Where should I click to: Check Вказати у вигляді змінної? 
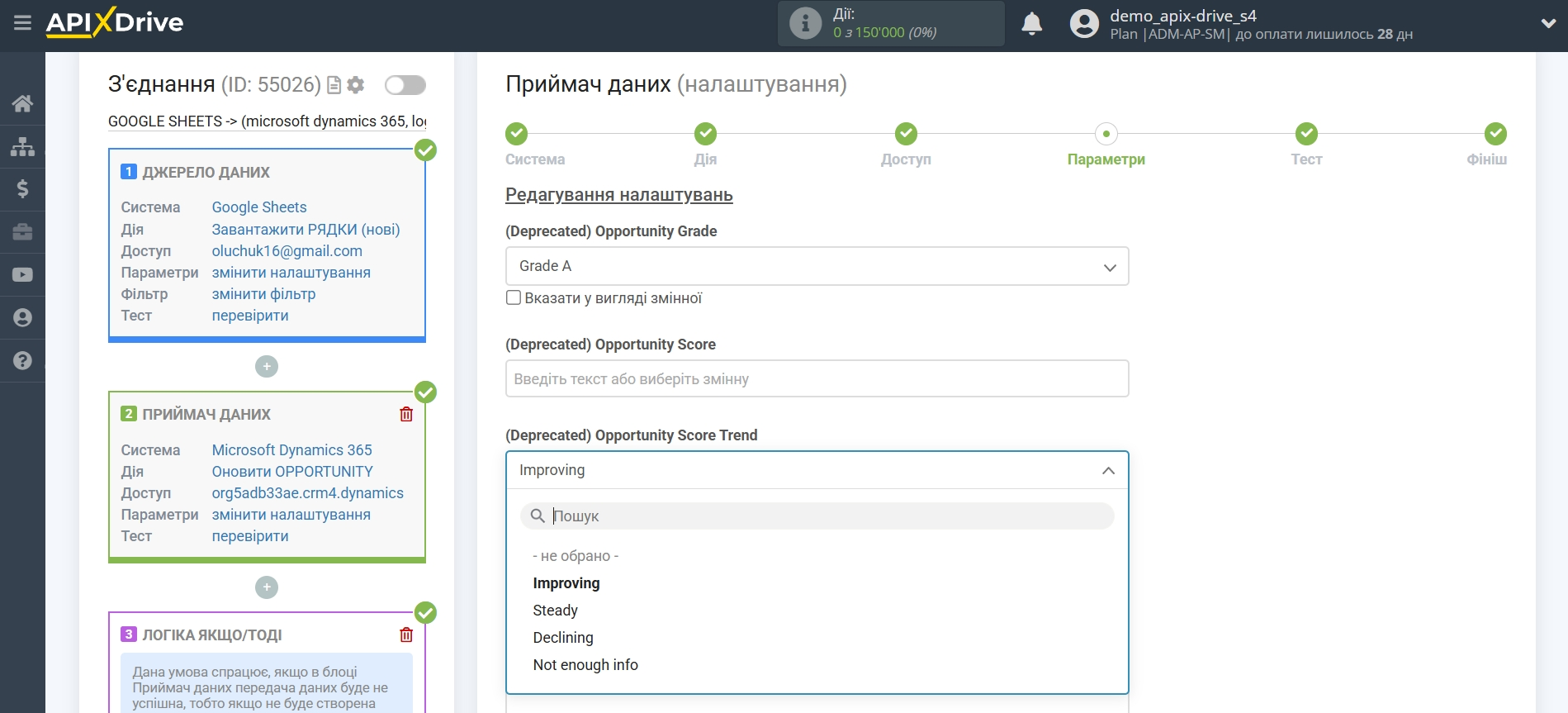tap(514, 297)
